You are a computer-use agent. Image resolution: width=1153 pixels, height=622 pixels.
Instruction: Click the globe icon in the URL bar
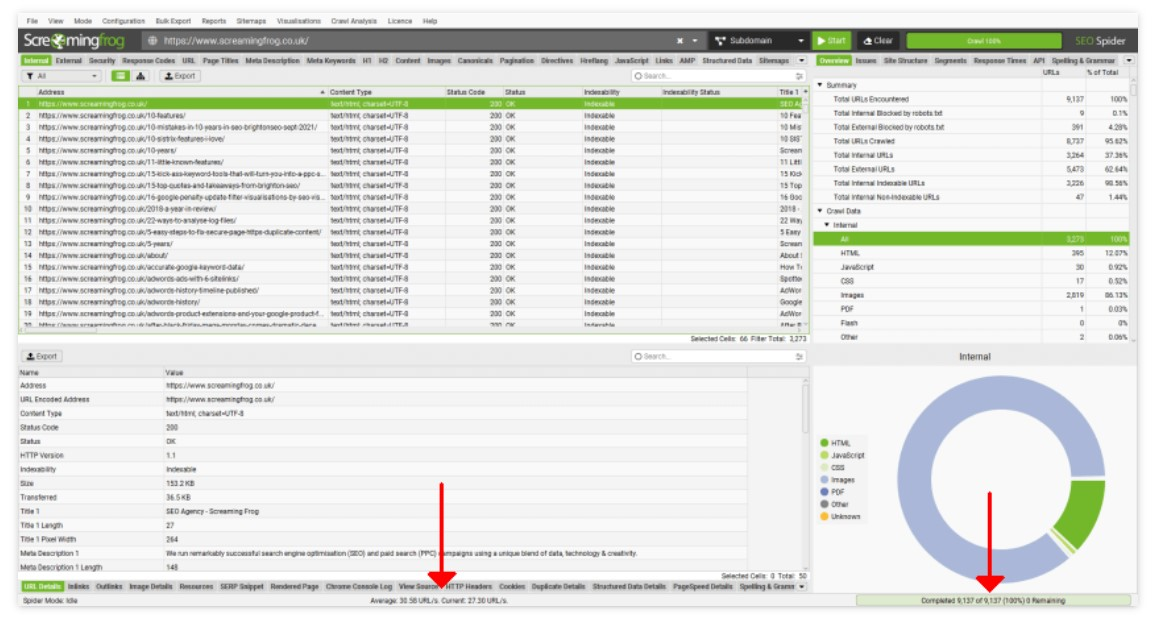coord(152,40)
